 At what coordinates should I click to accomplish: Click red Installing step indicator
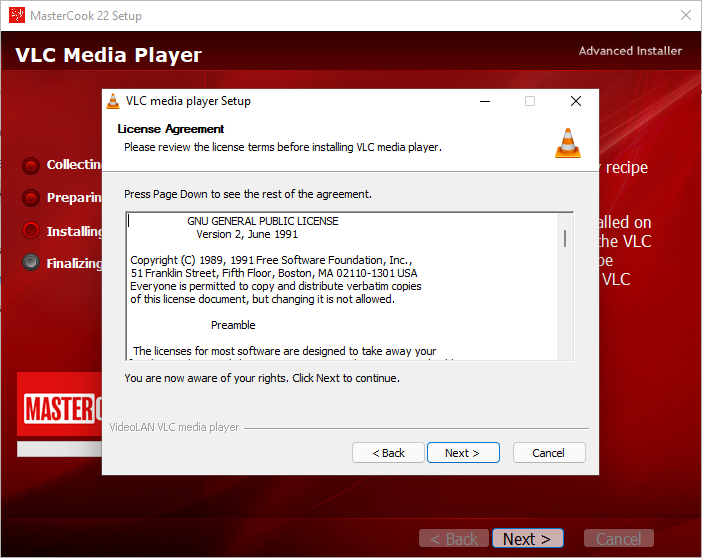[x=31, y=230]
